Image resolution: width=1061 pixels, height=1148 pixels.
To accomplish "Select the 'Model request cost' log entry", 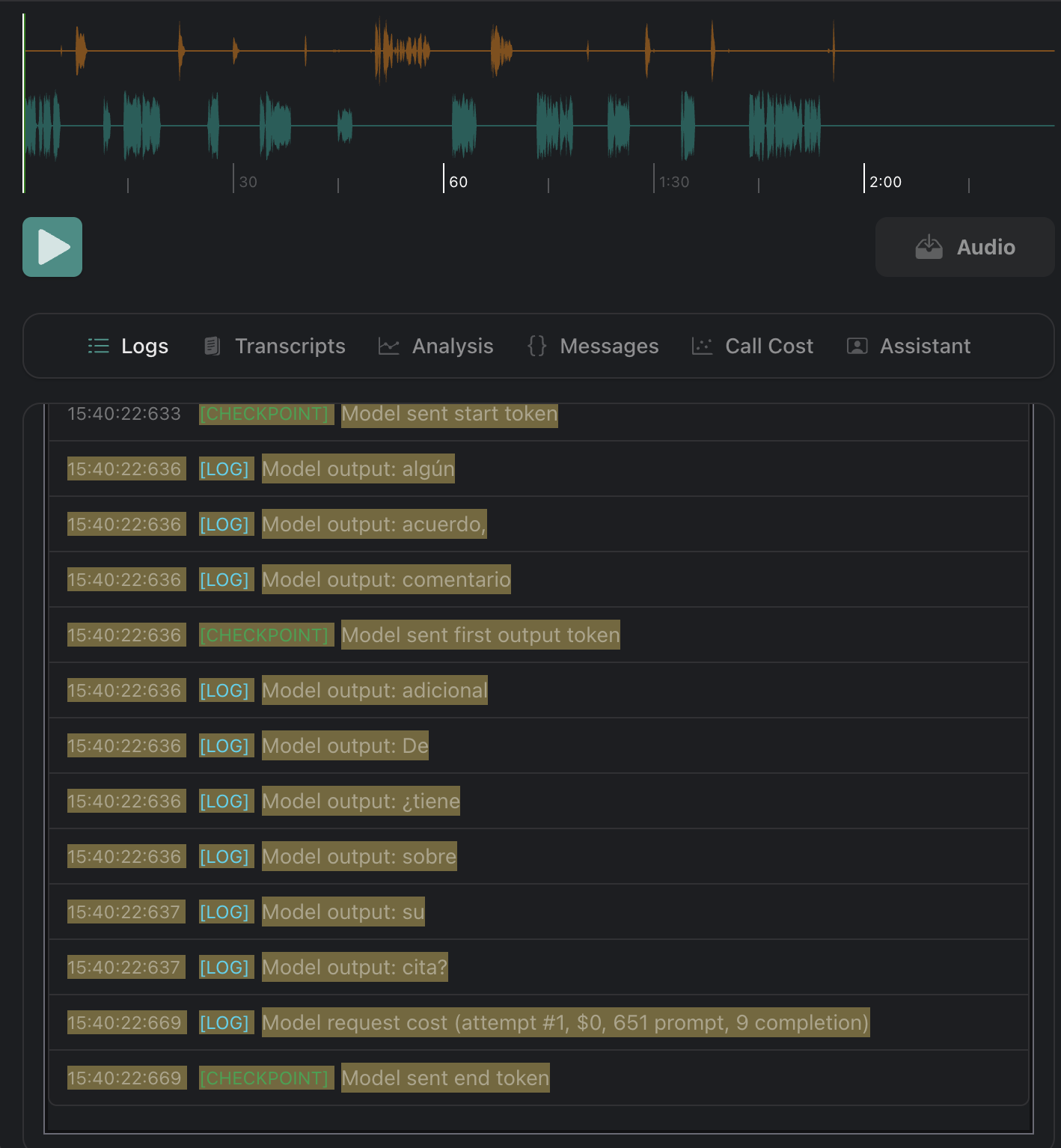I will [565, 1022].
